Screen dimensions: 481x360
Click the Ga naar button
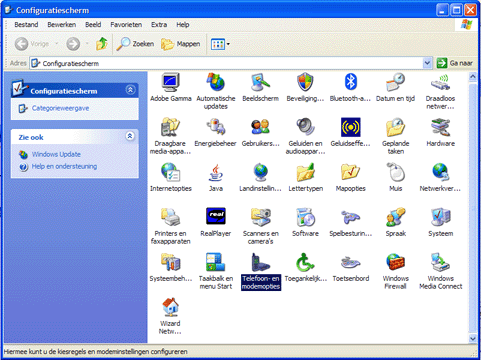point(455,63)
